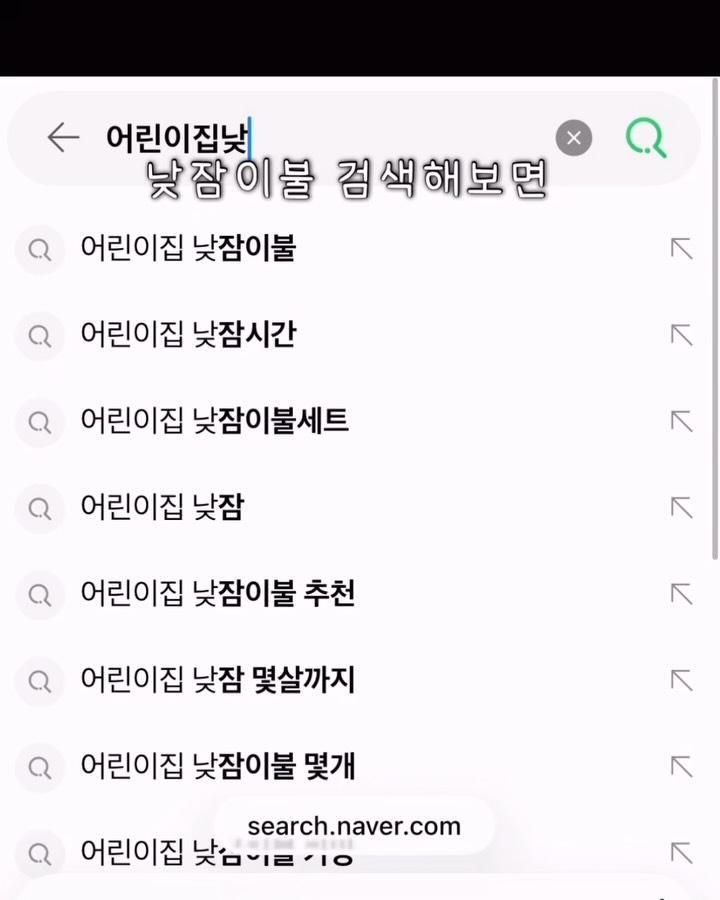Tap the back arrow in search bar
Screen dimensions: 720x900
click(x=63, y=138)
